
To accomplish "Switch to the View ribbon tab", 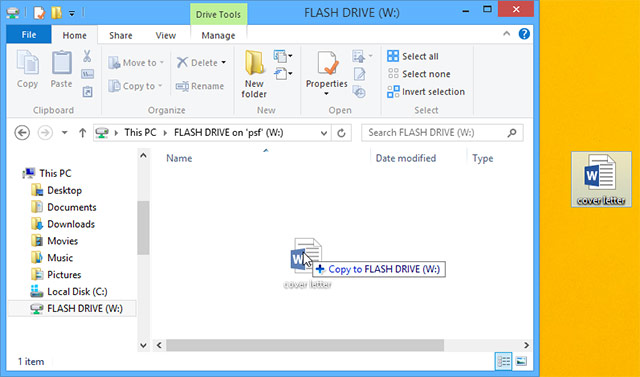I will pos(166,35).
